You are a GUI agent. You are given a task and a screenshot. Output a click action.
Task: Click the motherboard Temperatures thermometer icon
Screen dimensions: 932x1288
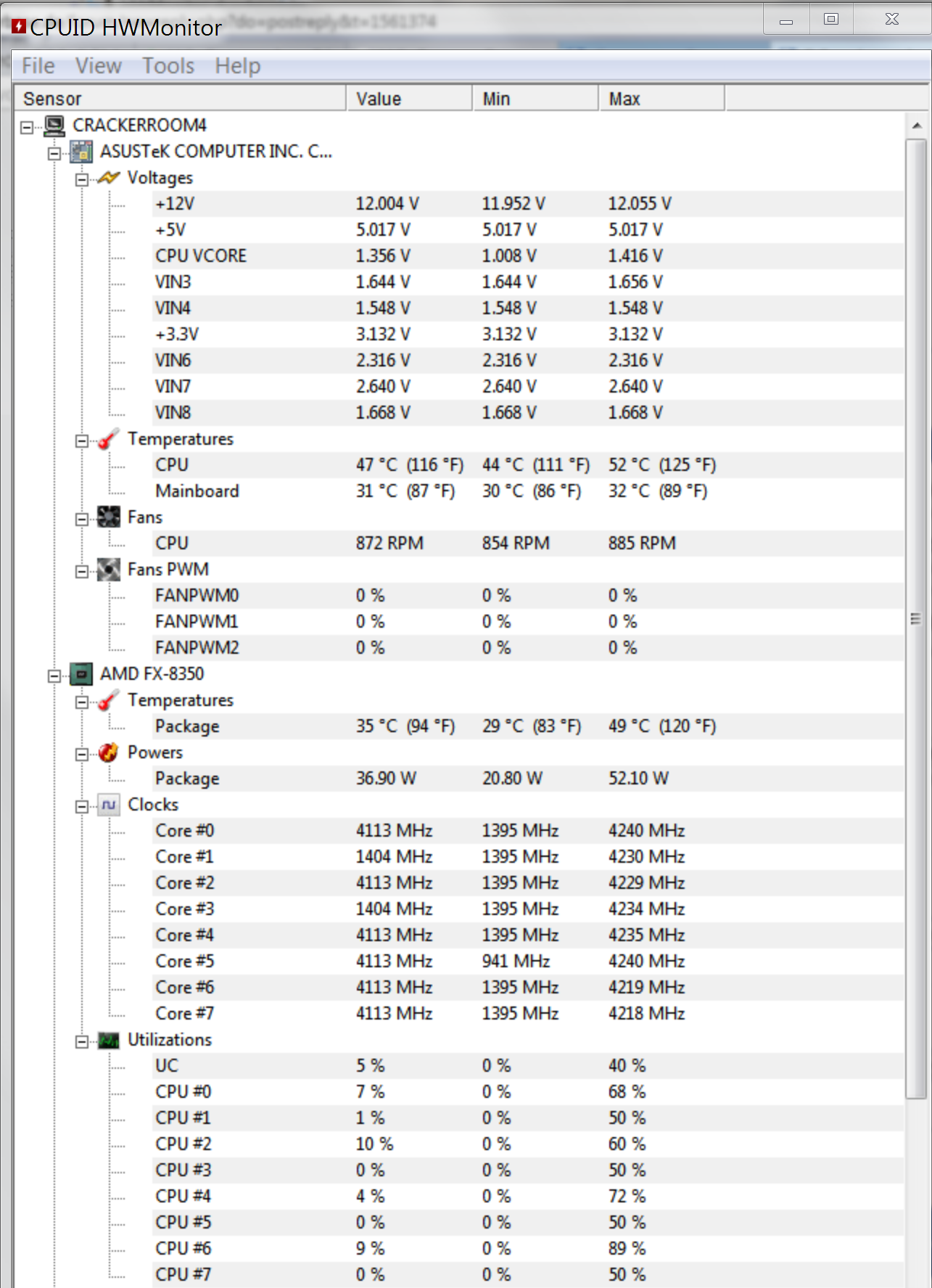(109, 439)
